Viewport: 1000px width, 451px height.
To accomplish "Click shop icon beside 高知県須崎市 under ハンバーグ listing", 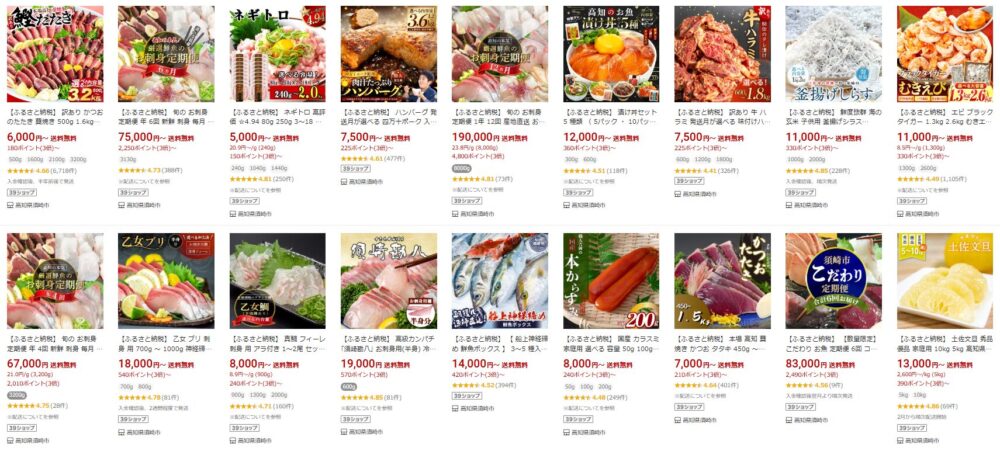I will [x=344, y=182].
